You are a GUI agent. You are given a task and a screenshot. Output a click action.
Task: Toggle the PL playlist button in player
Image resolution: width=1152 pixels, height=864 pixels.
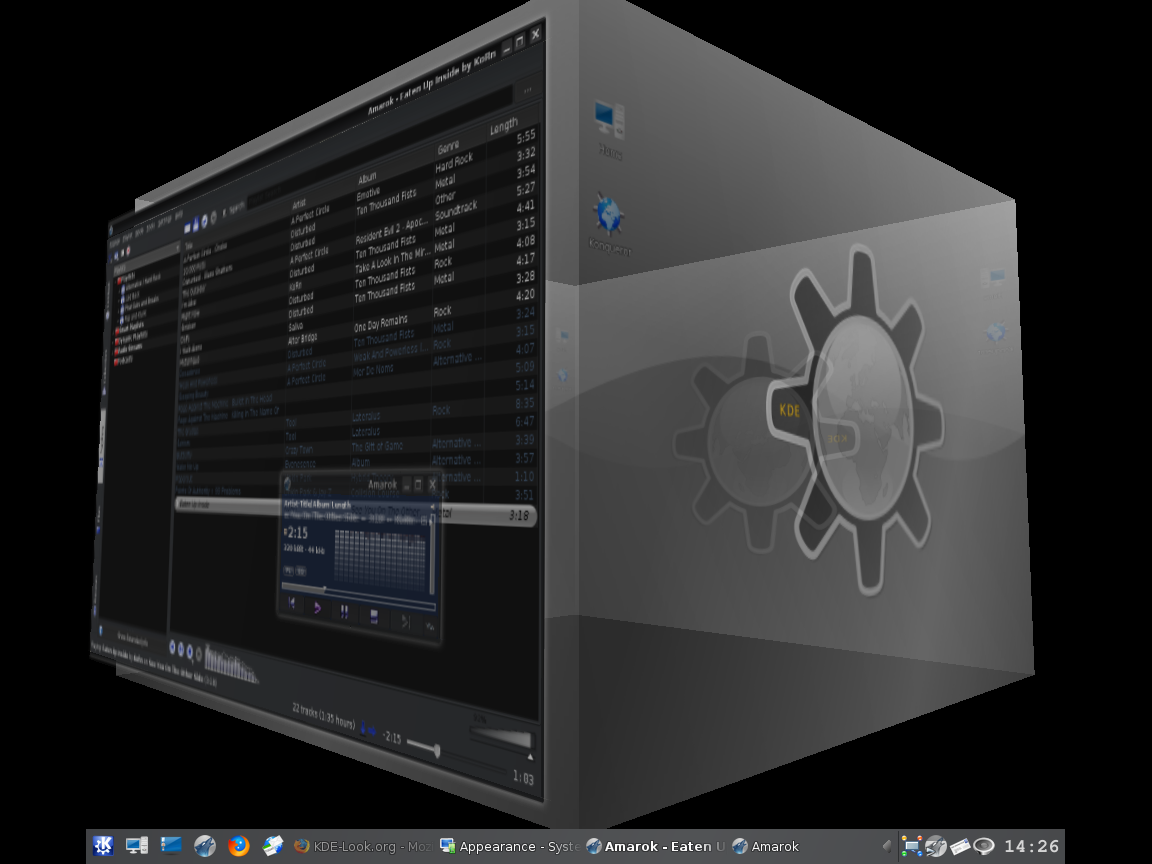[288, 570]
